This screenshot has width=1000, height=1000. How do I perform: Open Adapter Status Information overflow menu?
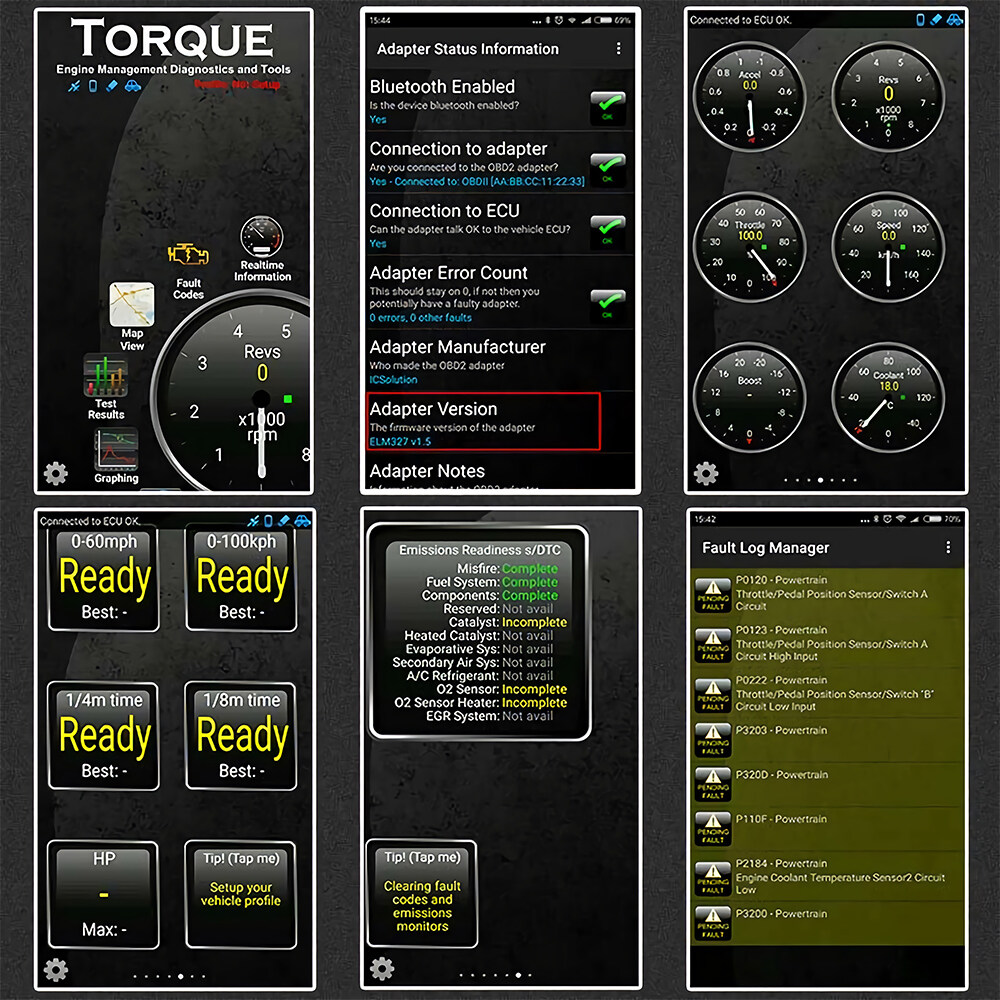(619, 49)
